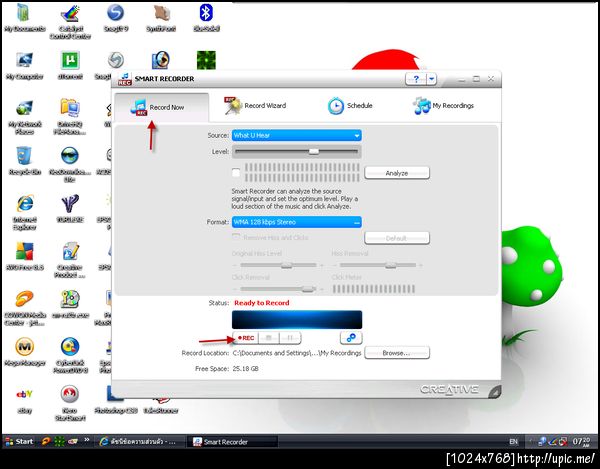Select the Bluetooth desktop icon
The width and height of the screenshot is (600, 469).
click(206, 18)
